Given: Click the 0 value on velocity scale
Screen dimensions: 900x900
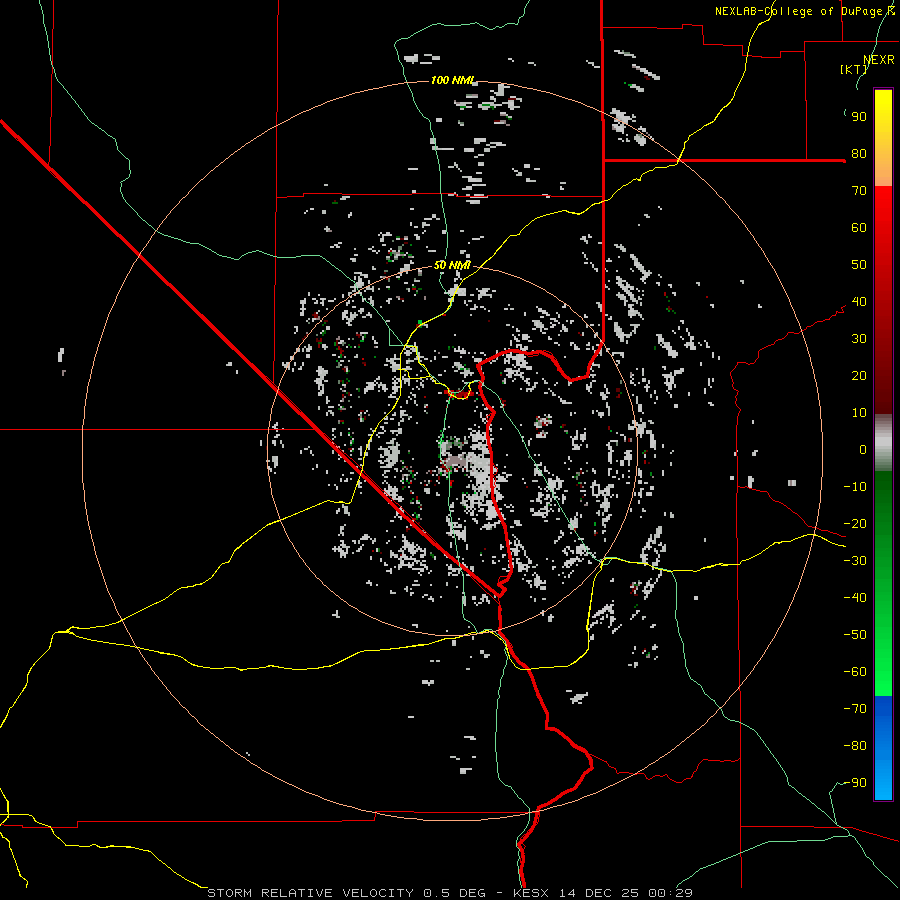Looking at the screenshot, I should click(863, 450).
